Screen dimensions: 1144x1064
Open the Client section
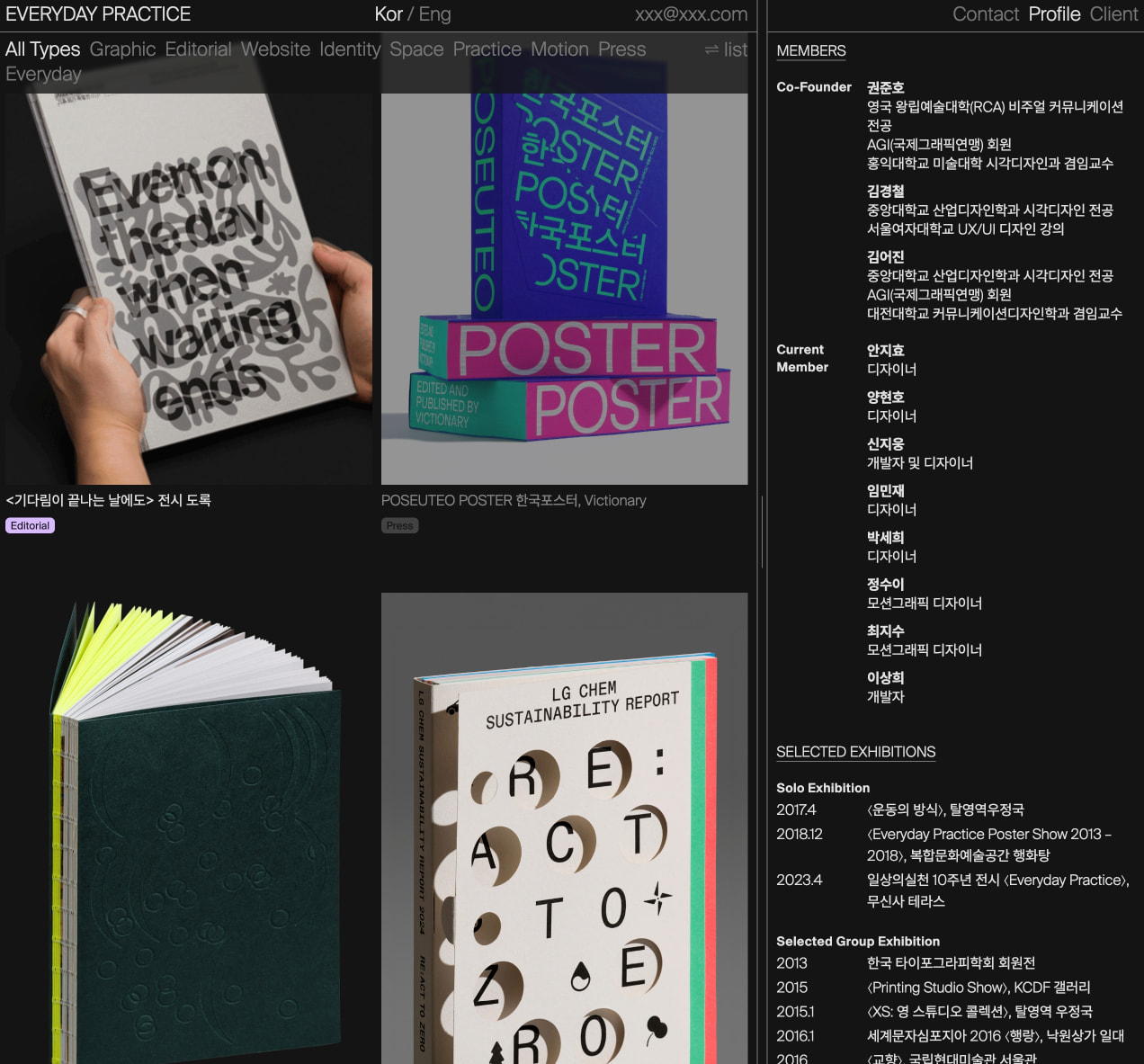point(1113,14)
